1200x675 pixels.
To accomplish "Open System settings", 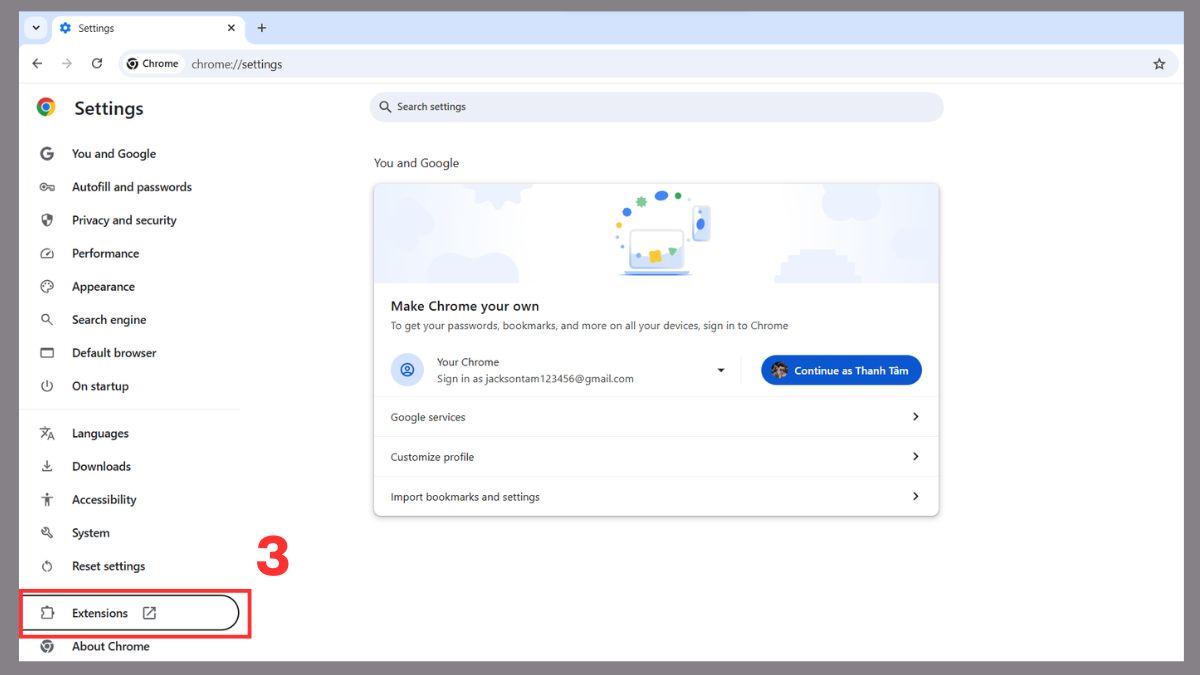I will 91,533.
